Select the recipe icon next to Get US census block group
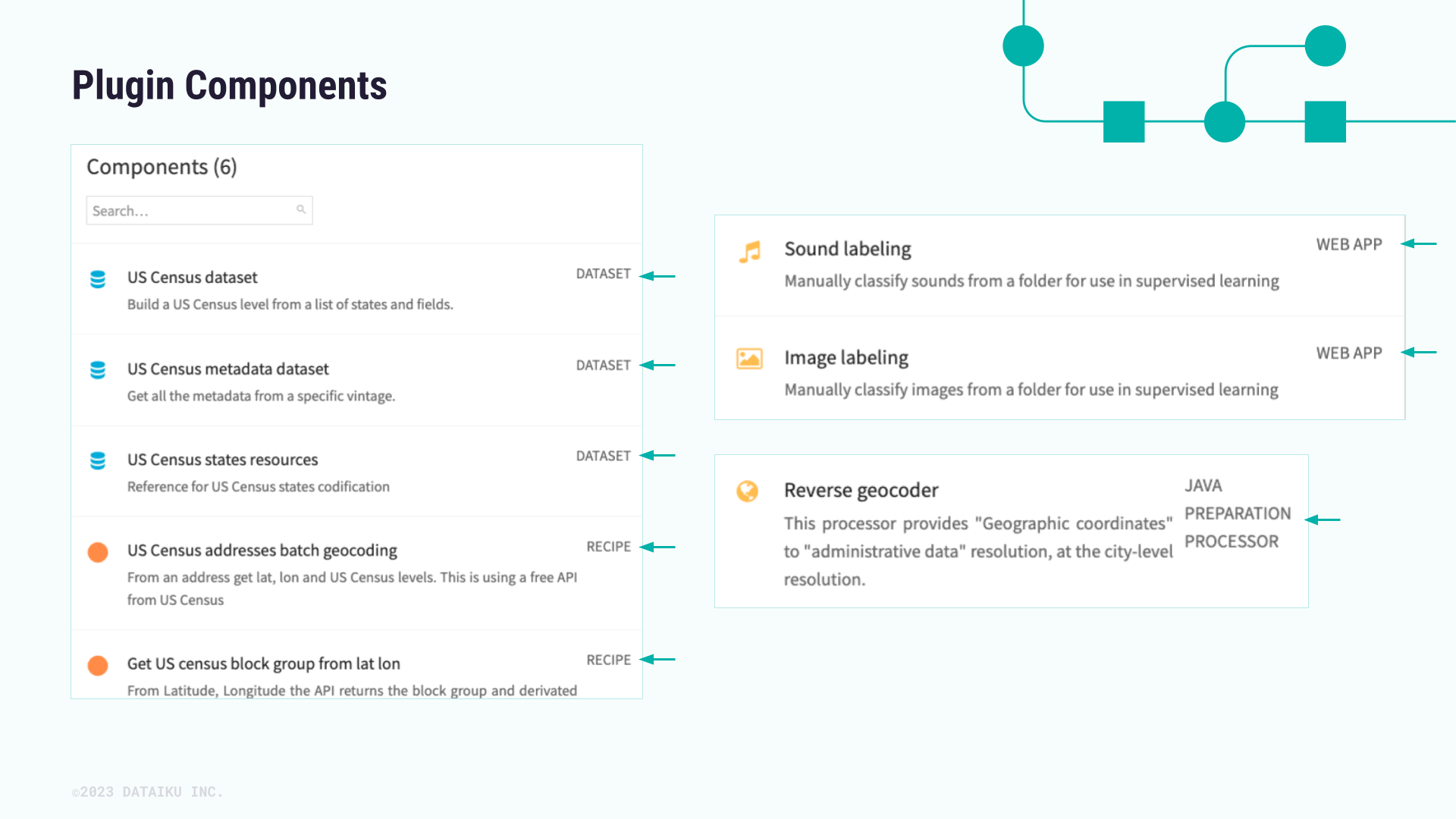This screenshot has width=1456, height=819. pyautogui.click(x=98, y=665)
